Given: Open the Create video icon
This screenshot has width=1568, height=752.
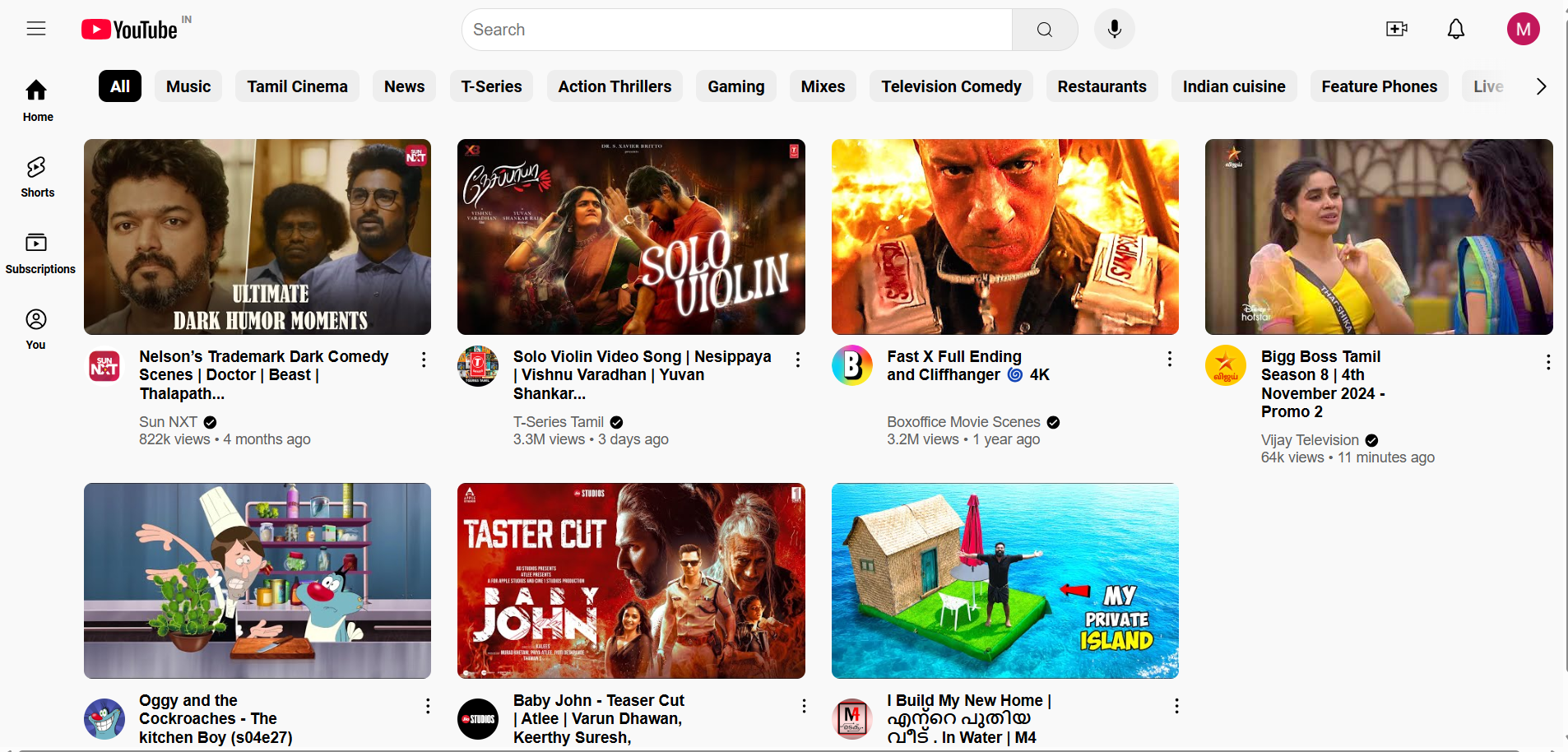Looking at the screenshot, I should click(1396, 30).
